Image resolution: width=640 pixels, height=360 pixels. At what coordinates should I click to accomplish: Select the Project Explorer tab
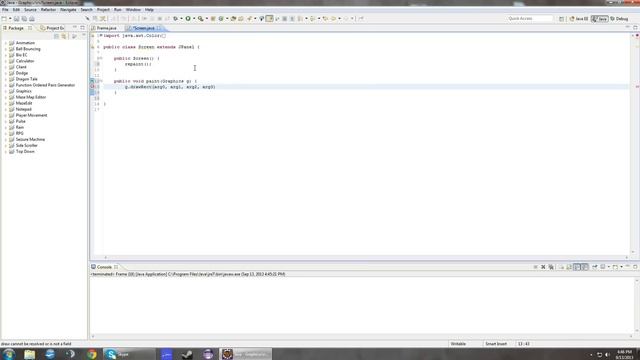pyautogui.click(x=52, y=28)
